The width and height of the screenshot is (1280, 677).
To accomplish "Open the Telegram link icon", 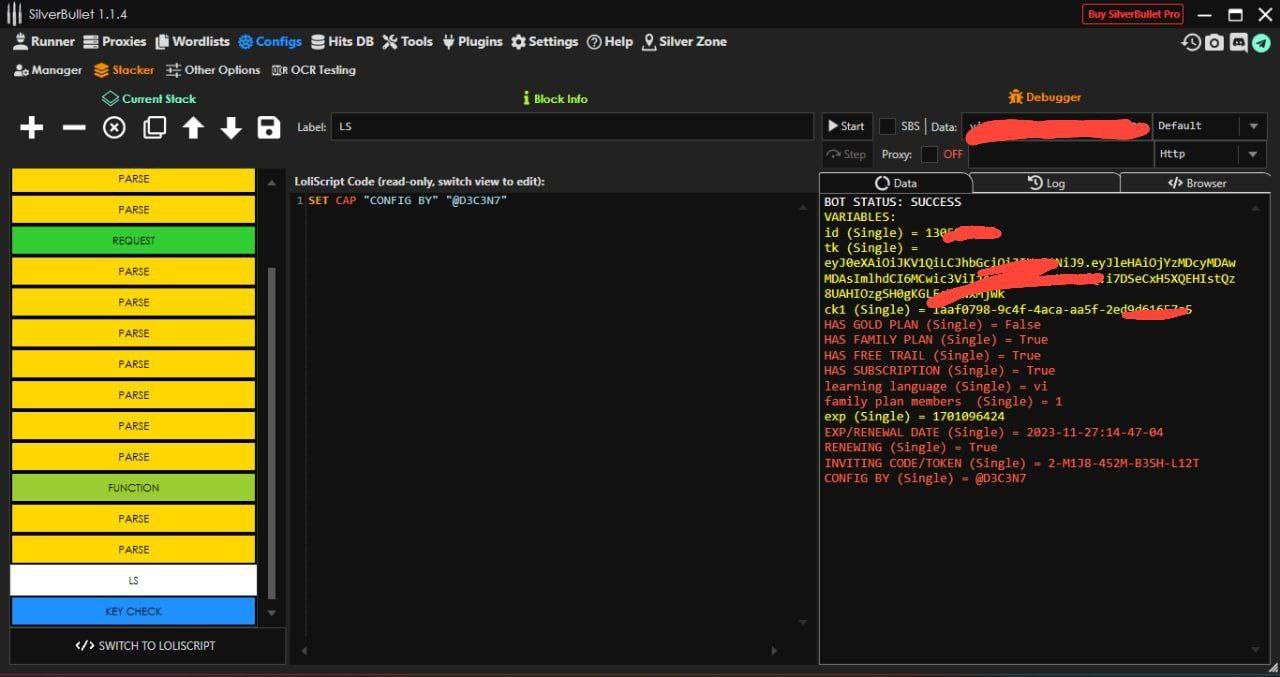I will [x=1261, y=42].
